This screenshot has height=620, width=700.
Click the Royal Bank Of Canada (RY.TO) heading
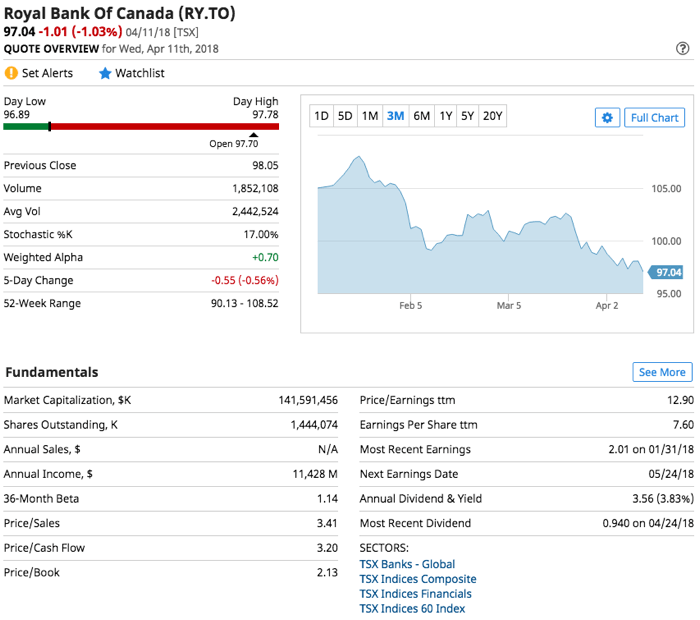pyautogui.click(x=120, y=13)
